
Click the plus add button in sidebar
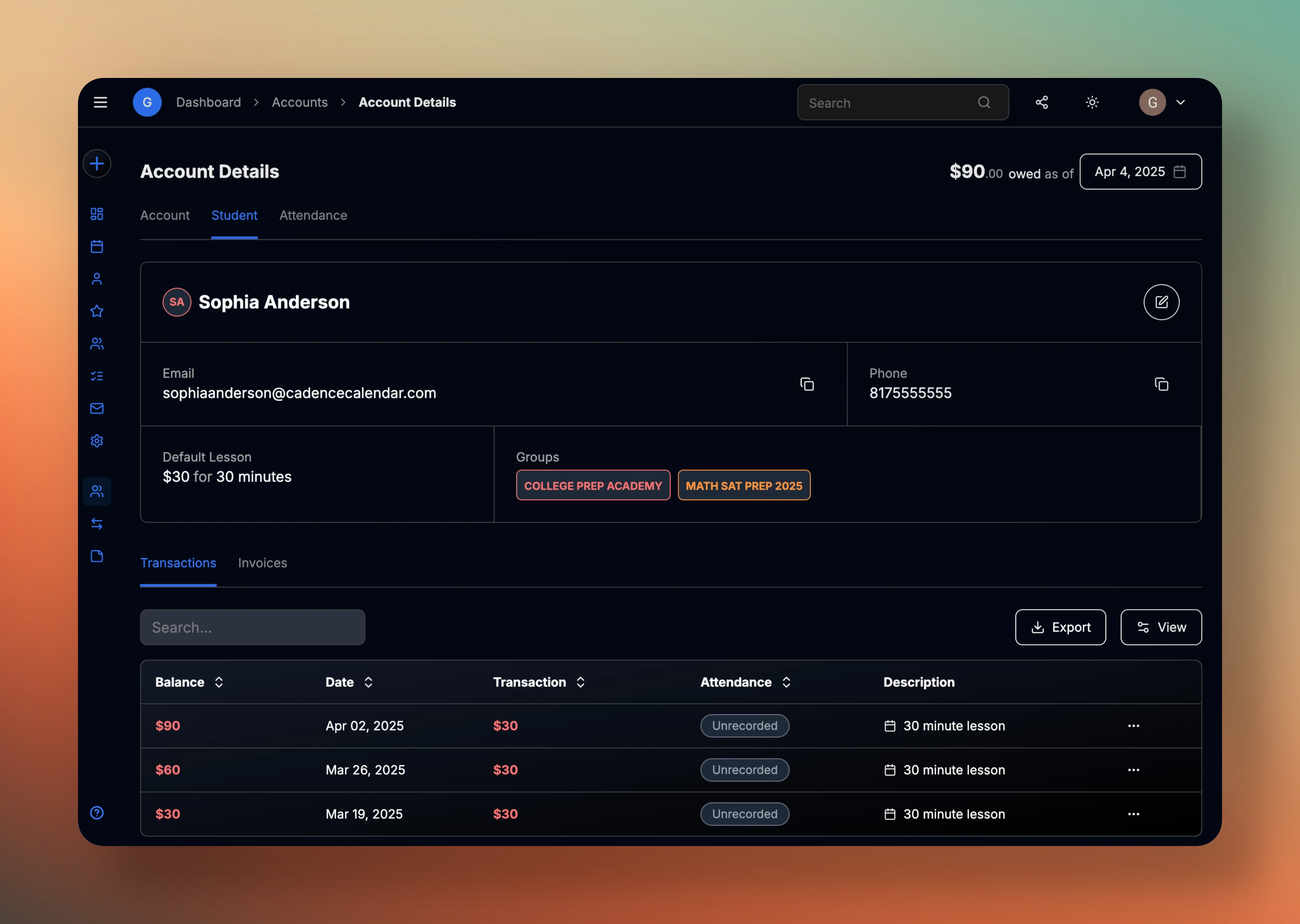click(97, 164)
